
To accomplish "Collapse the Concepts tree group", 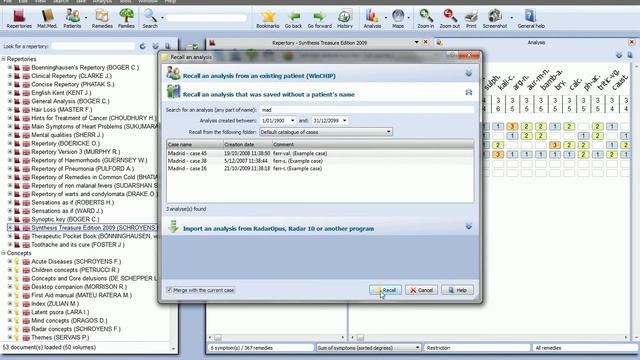I will tap(3, 253).
